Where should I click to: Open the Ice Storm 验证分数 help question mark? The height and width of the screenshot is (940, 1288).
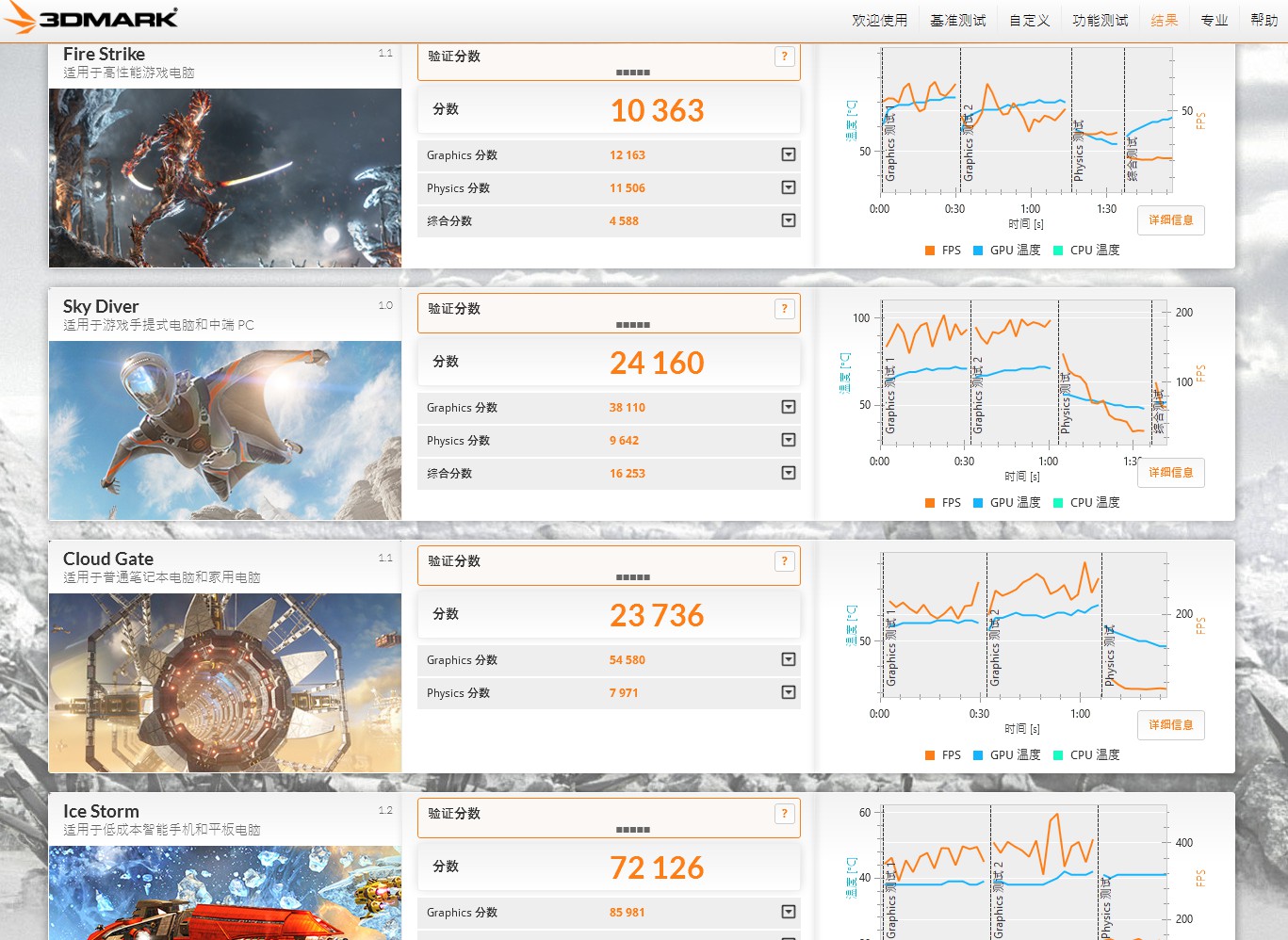784,814
